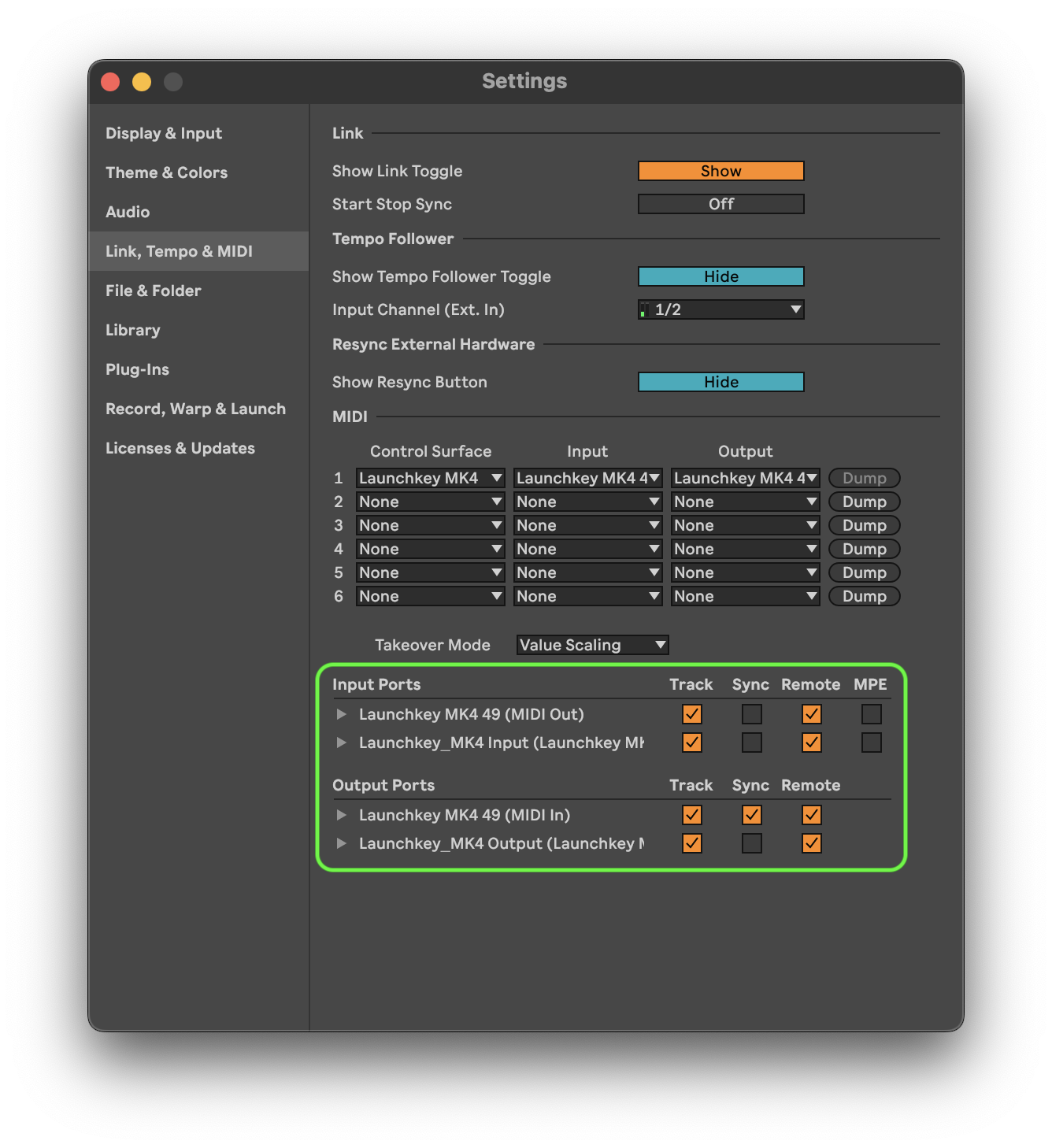Toggle Show Tempo Follower Toggle Hide button

pos(721,276)
